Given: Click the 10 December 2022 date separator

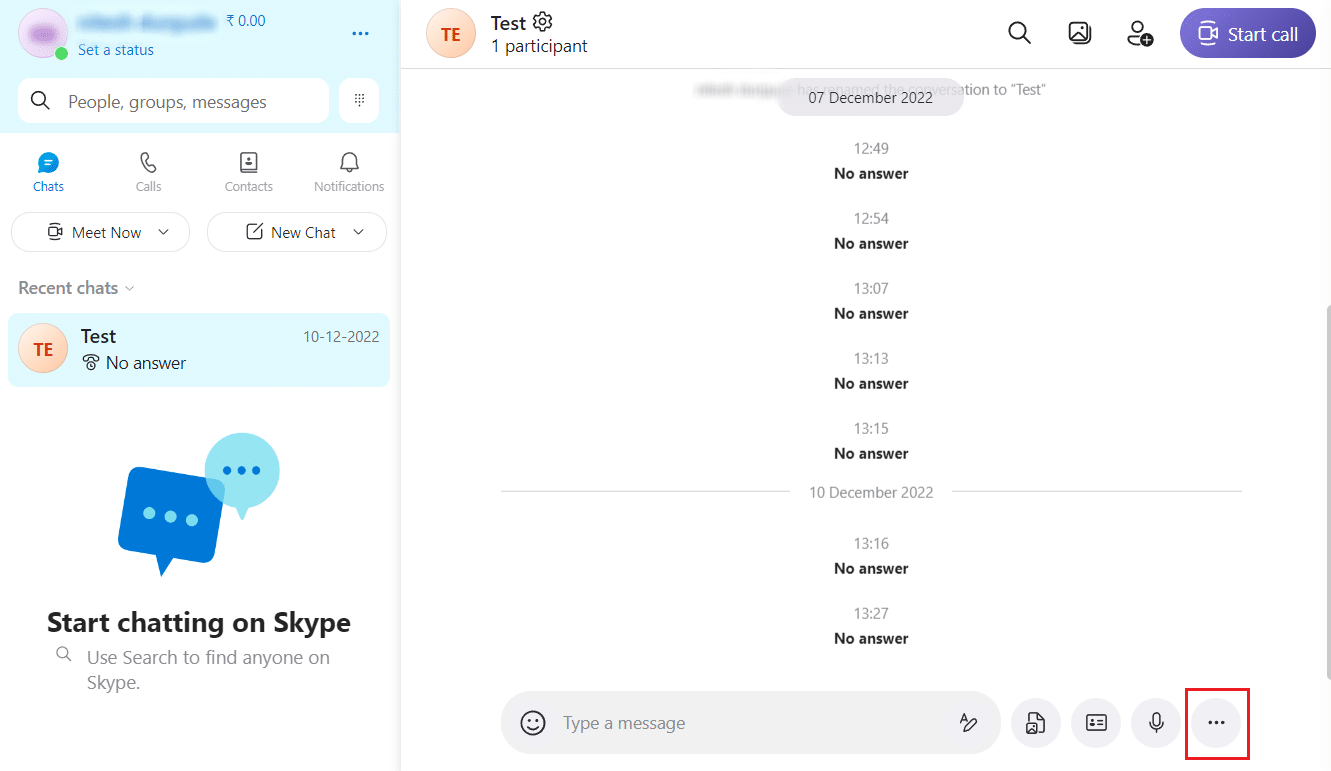Looking at the screenshot, I should 871,492.
